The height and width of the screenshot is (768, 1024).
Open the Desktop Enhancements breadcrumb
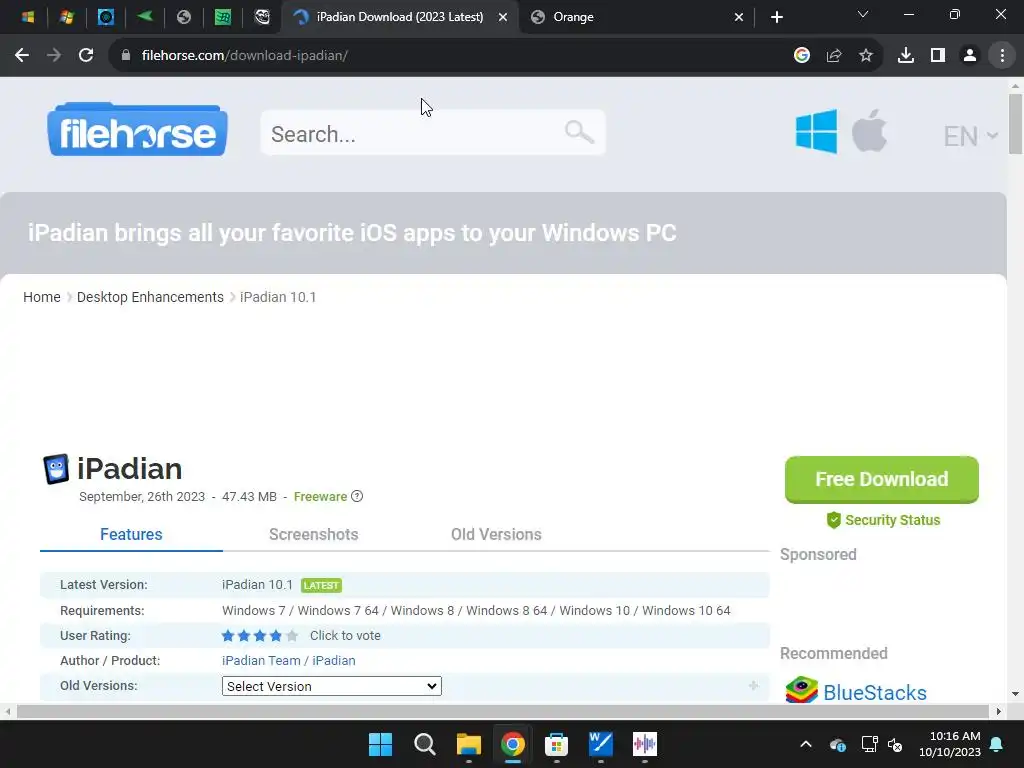click(x=150, y=297)
